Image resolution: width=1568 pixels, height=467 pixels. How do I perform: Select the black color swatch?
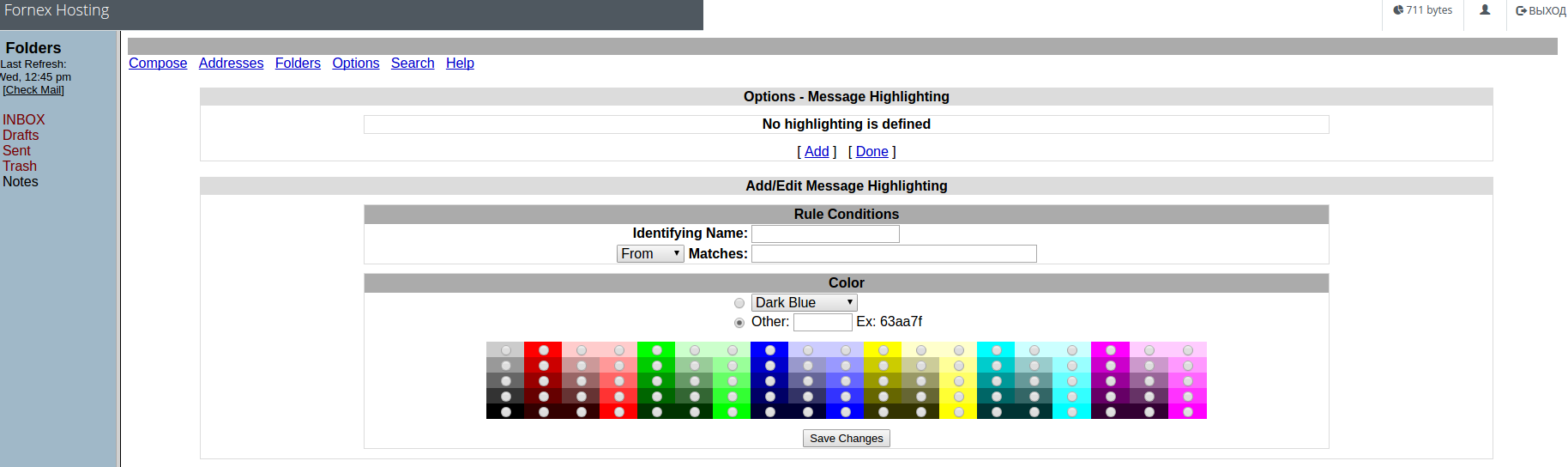506,412
